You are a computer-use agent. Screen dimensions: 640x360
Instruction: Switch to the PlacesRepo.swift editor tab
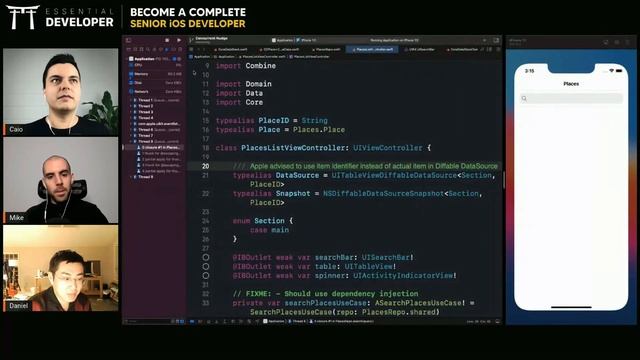(x=327, y=49)
